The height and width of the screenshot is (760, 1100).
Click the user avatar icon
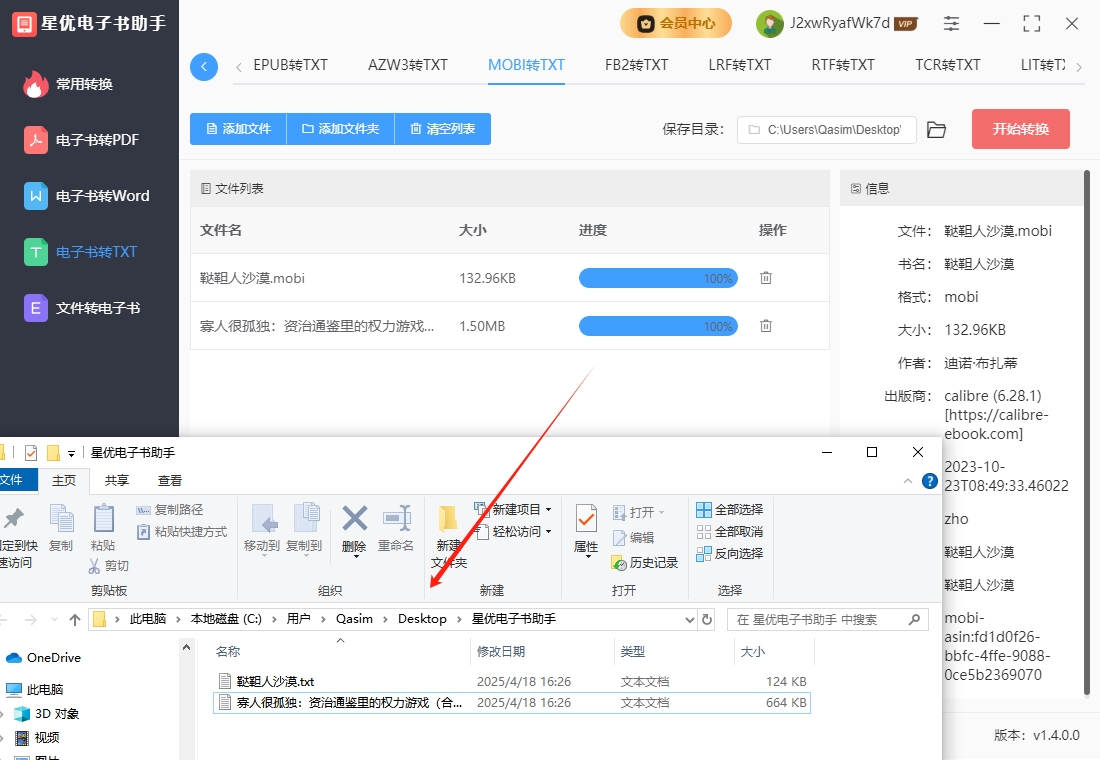[770, 24]
